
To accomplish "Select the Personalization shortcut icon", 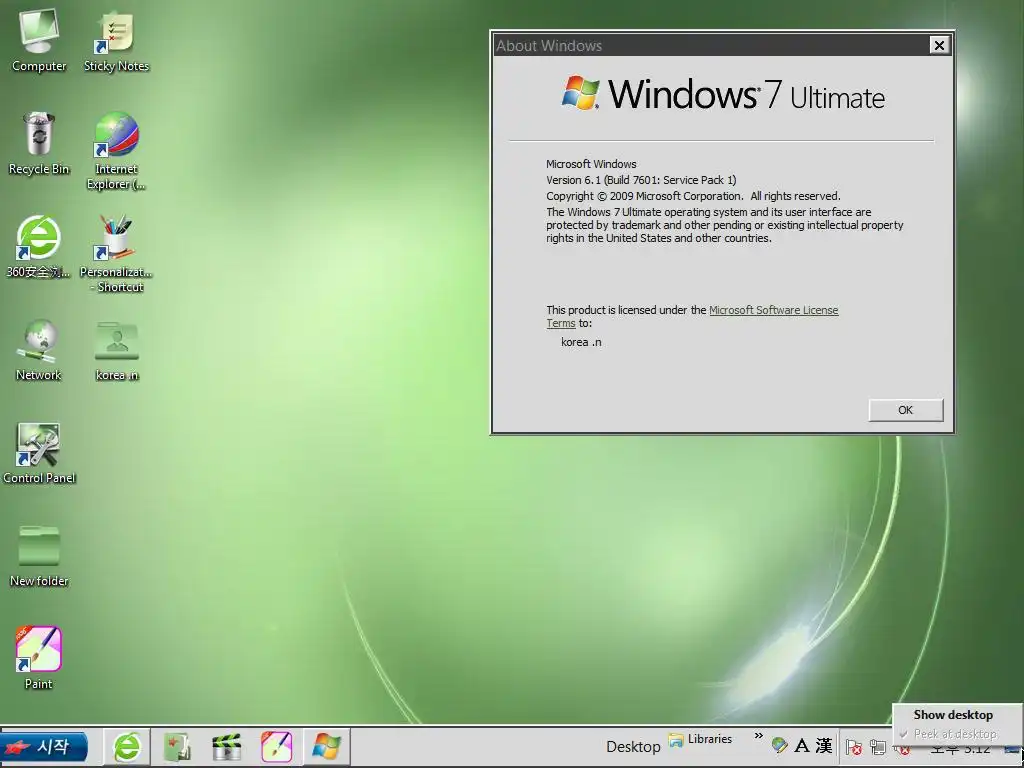I will point(116,253).
